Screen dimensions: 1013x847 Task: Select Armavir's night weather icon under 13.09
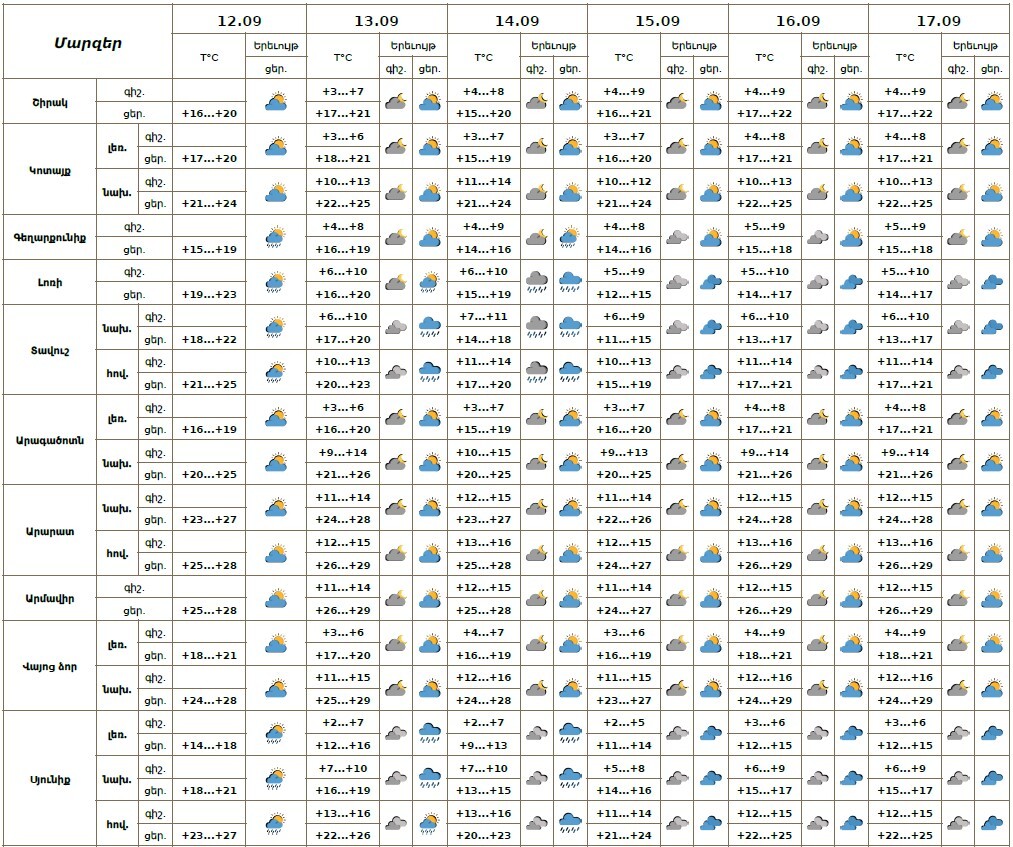395,599
